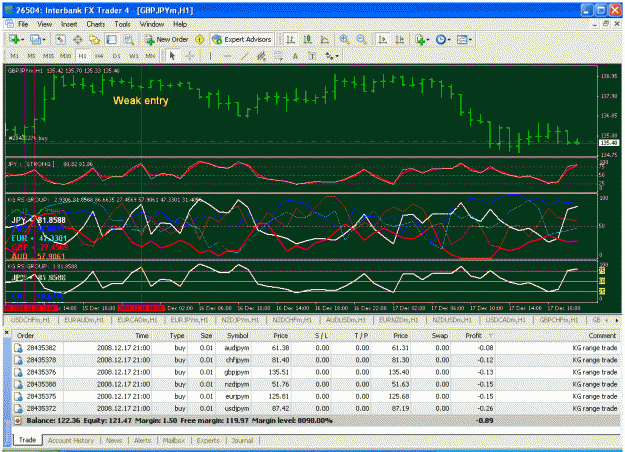This screenshot has width=625, height=452.
Task: Close the Terminal panel with X
Action: point(6,331)
